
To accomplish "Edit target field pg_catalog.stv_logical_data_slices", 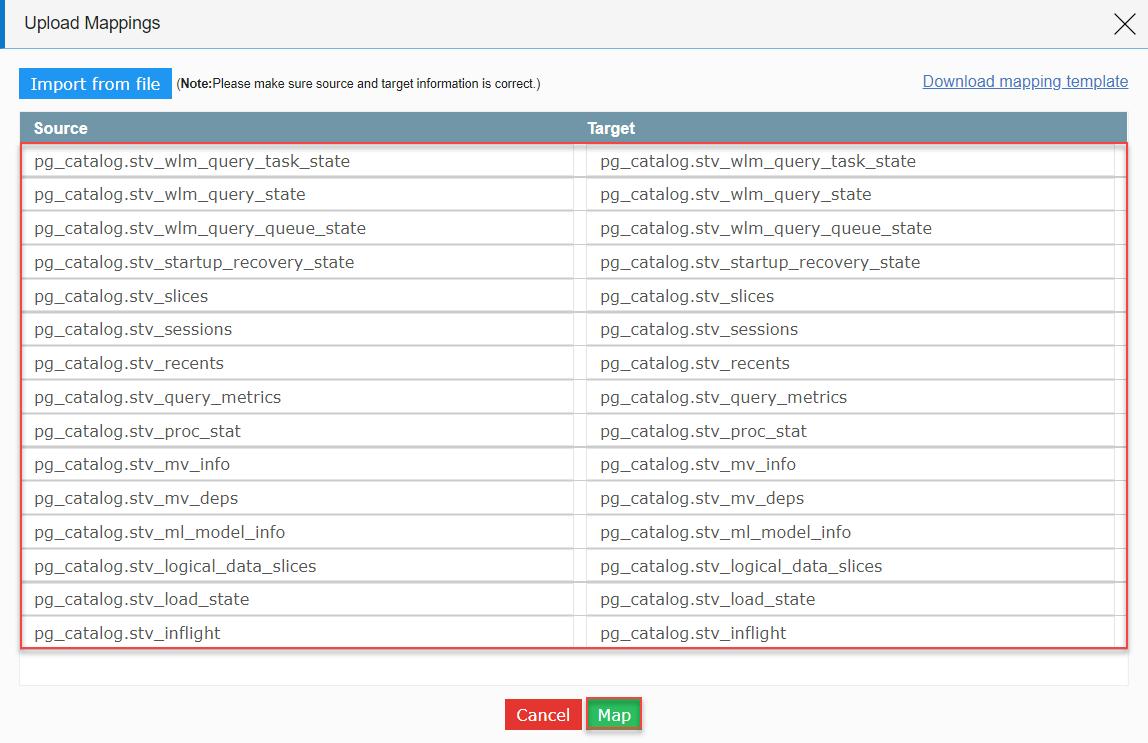I will (x=850, y=566).
